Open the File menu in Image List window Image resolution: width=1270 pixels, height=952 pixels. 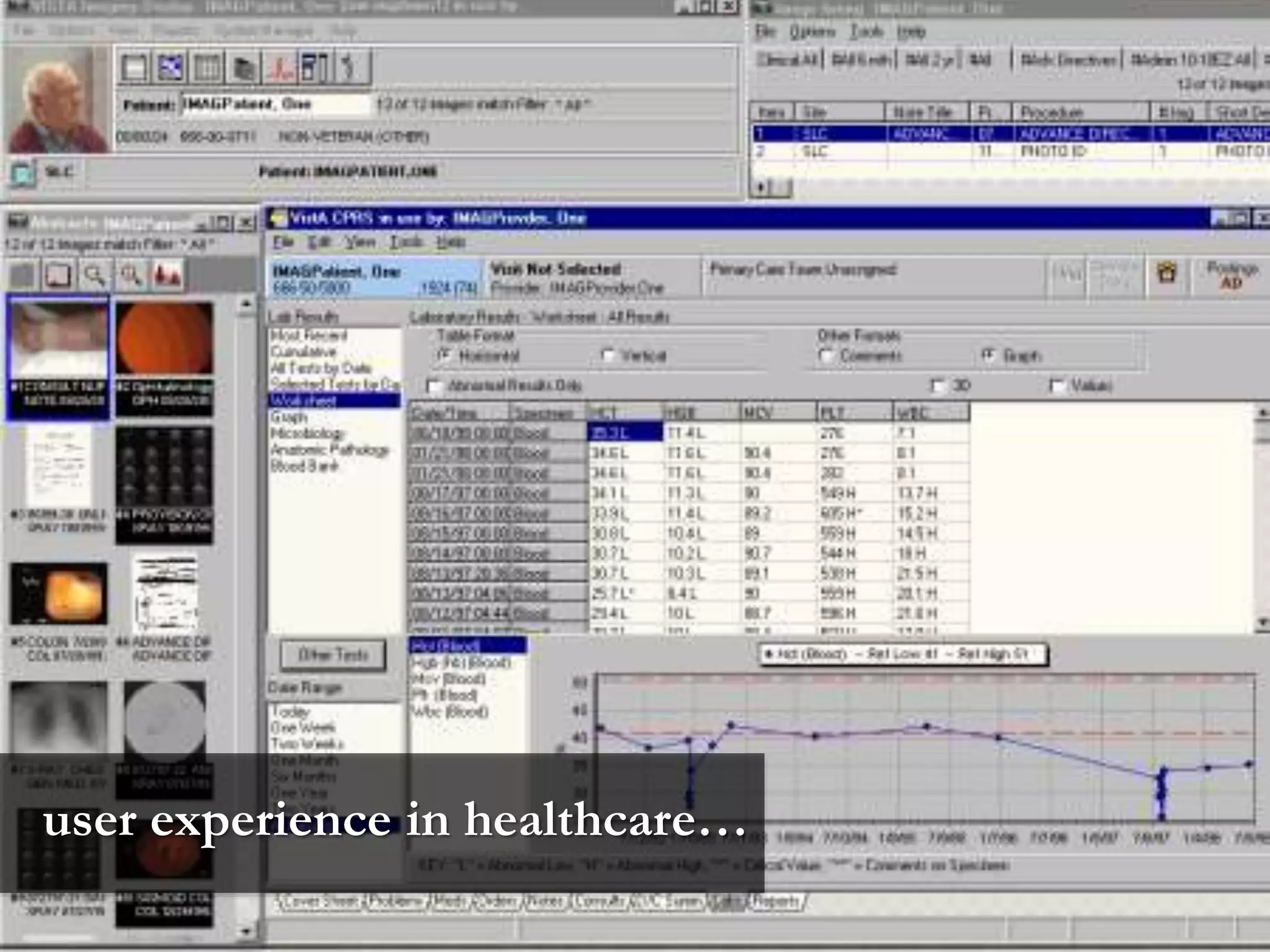[x=766, y=32]
